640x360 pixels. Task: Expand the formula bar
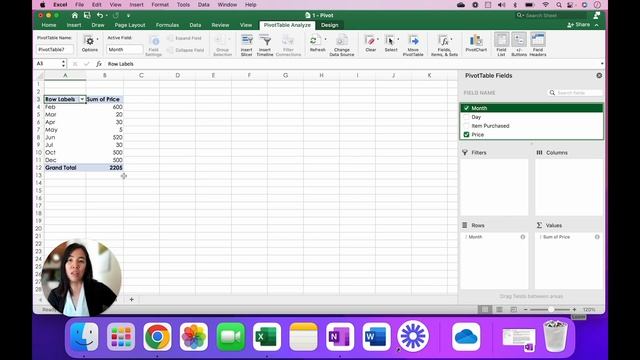(602, 64)
